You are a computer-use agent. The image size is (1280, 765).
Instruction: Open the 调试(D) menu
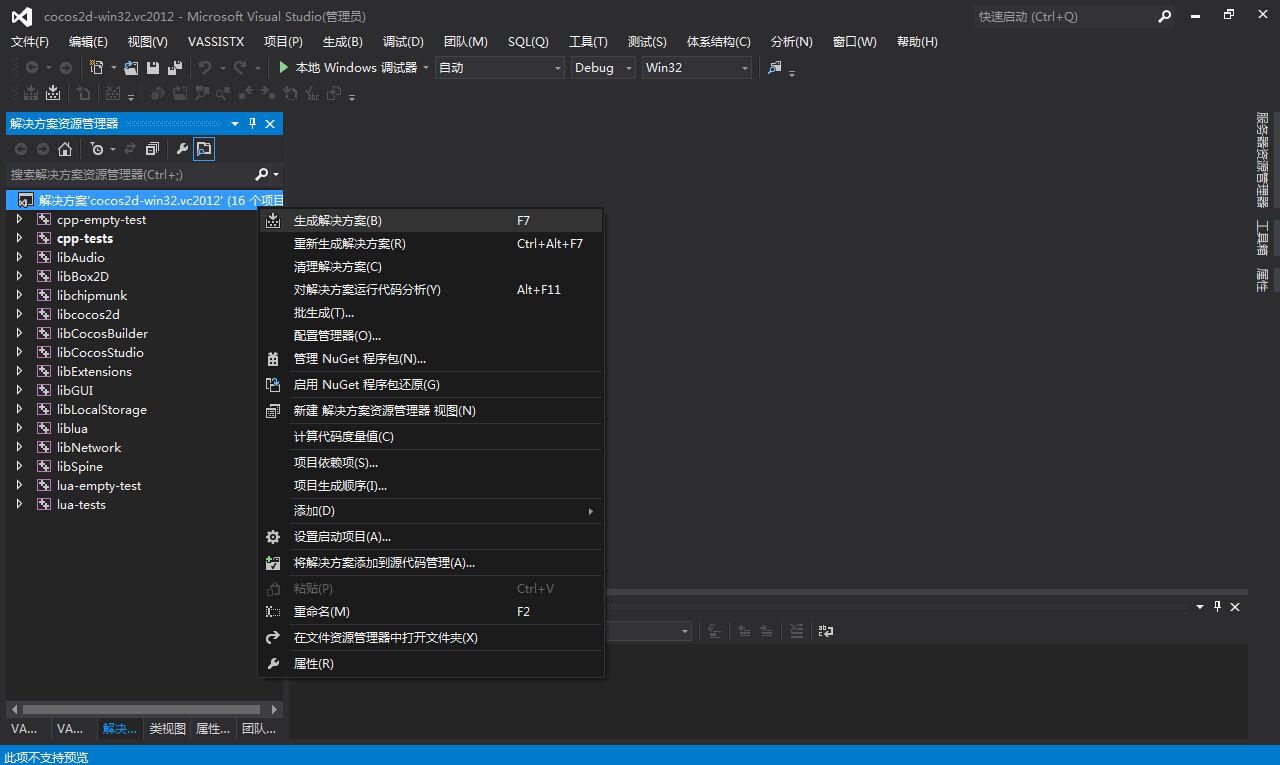pyautogui.click(x=403, y=42)
